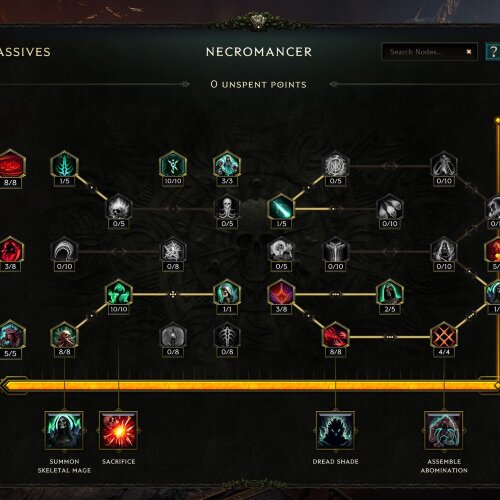Click the green slash node showing 1/5
Screen dimensions: 500x500
pyautogui.click(x=281, y=208)
